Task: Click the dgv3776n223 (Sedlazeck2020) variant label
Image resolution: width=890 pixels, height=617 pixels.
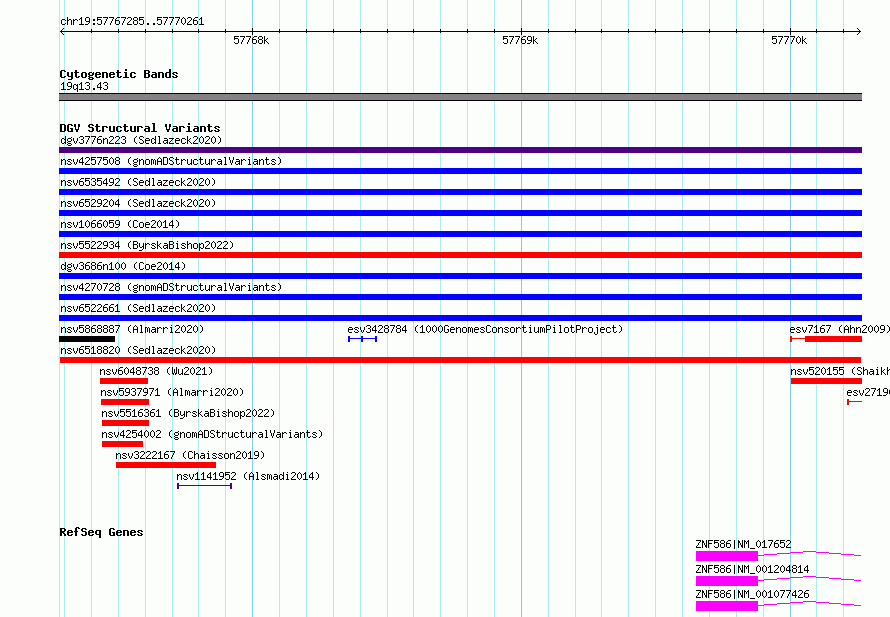Action: pyautogui.click(x=141, y=140)
